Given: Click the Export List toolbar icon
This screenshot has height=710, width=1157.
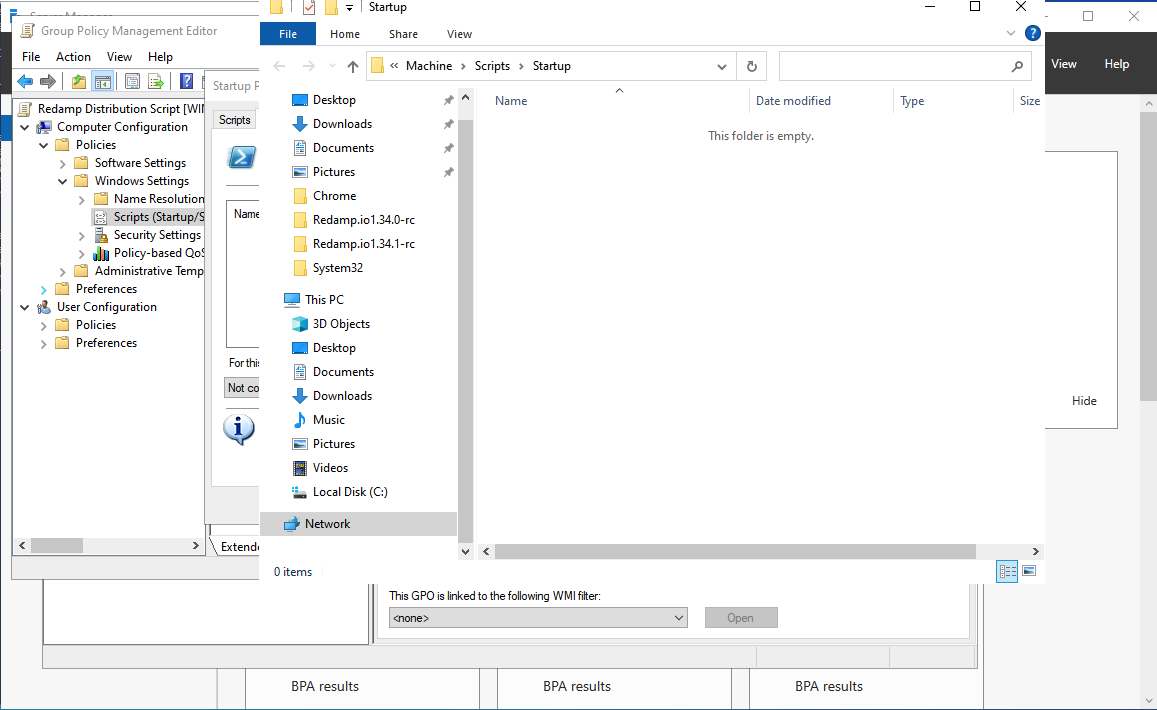Looking at the screenshot, I should point(156,82).
